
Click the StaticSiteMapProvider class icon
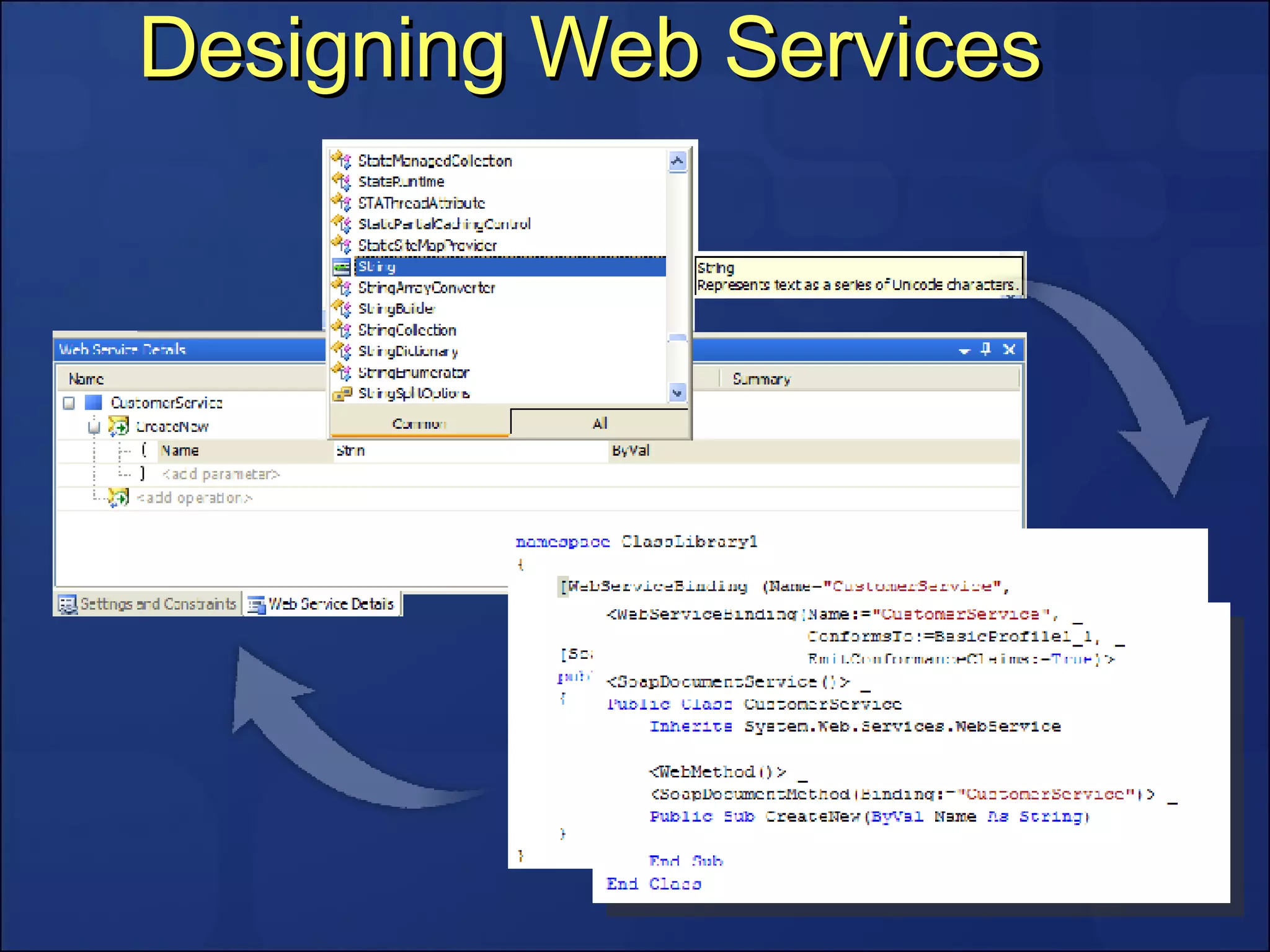[x=342, y=245]
